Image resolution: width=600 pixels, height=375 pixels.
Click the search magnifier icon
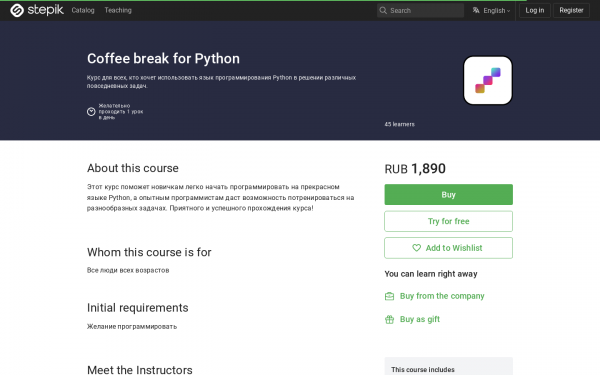coord(383,10)
